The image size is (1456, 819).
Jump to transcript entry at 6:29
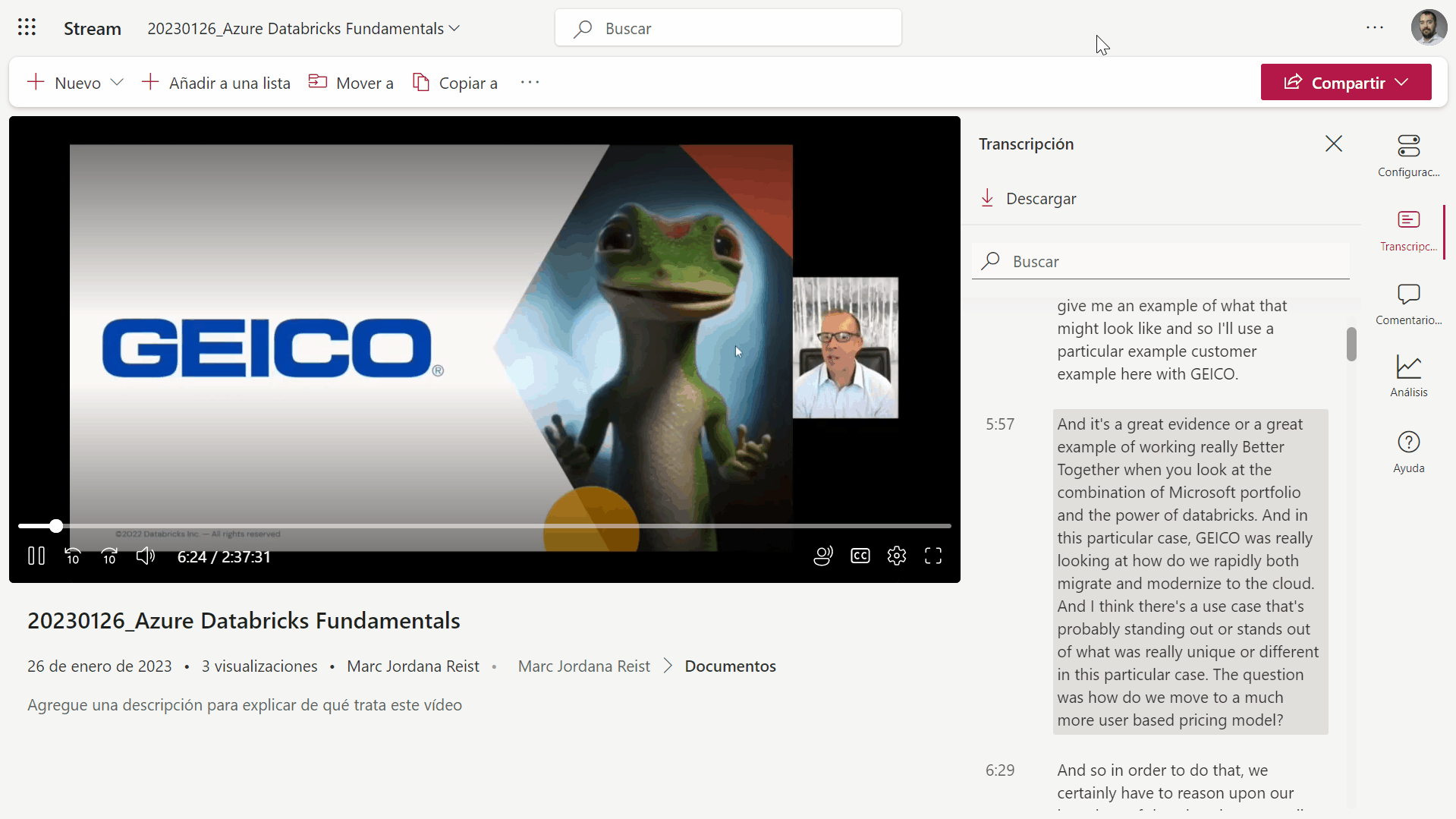(1000, 770)
